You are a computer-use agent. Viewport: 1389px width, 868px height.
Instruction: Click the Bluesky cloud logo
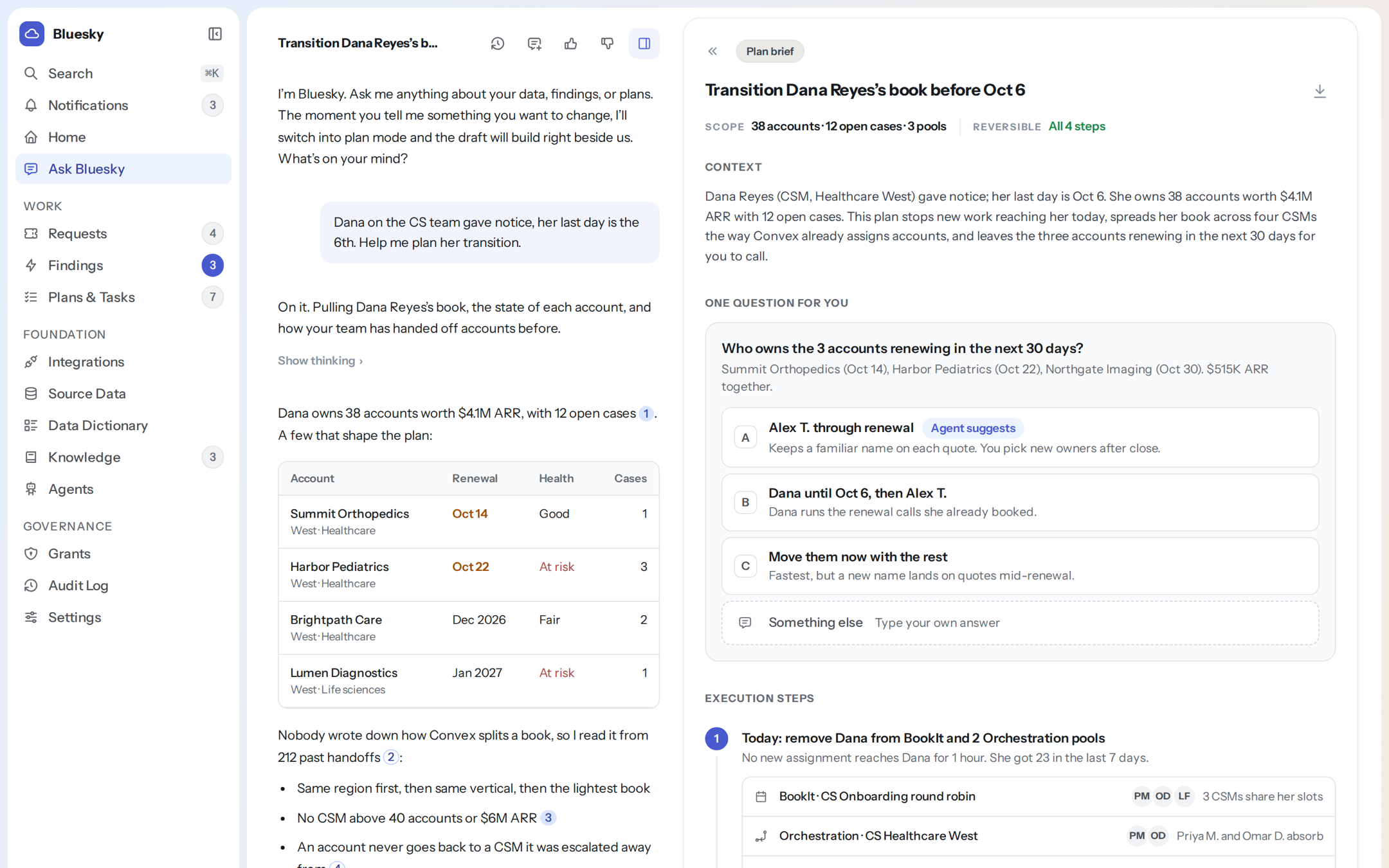(32, 34)
